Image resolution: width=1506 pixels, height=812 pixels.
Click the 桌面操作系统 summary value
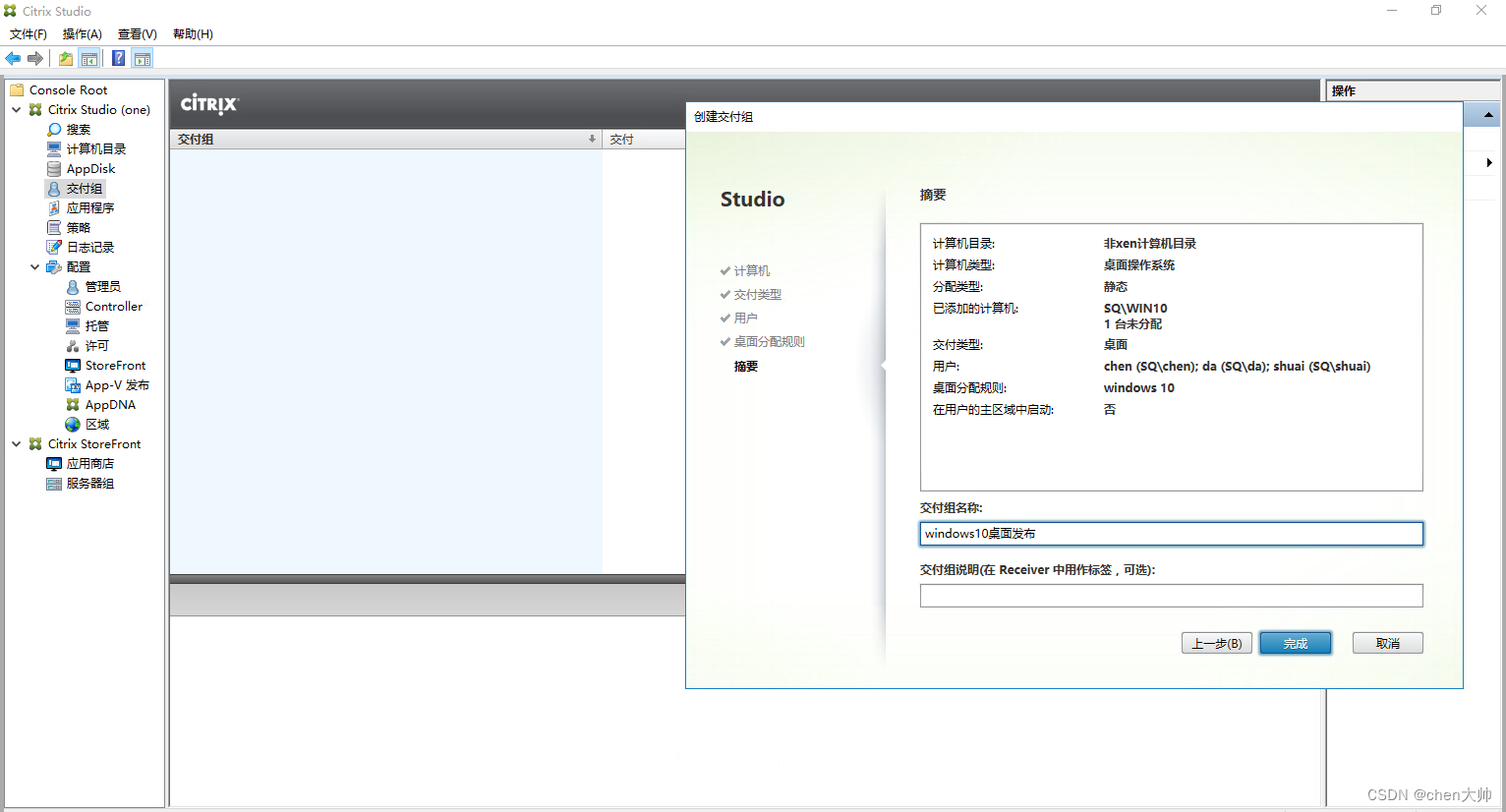(x=1139, y=265)
